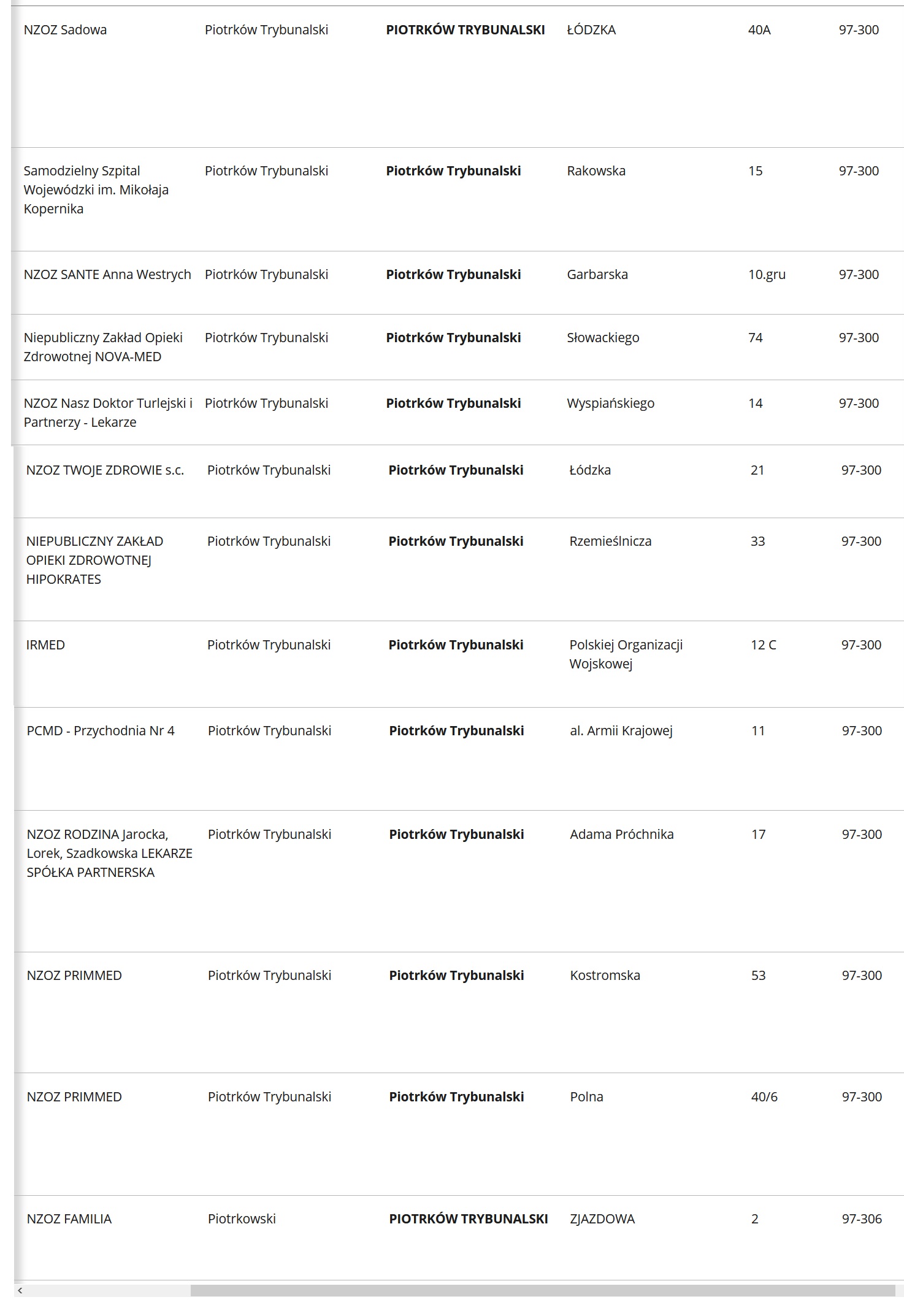Select the Polskiej Organizacji Wojskowej street cell
The image size is (904, 1316).
[626, 654]
